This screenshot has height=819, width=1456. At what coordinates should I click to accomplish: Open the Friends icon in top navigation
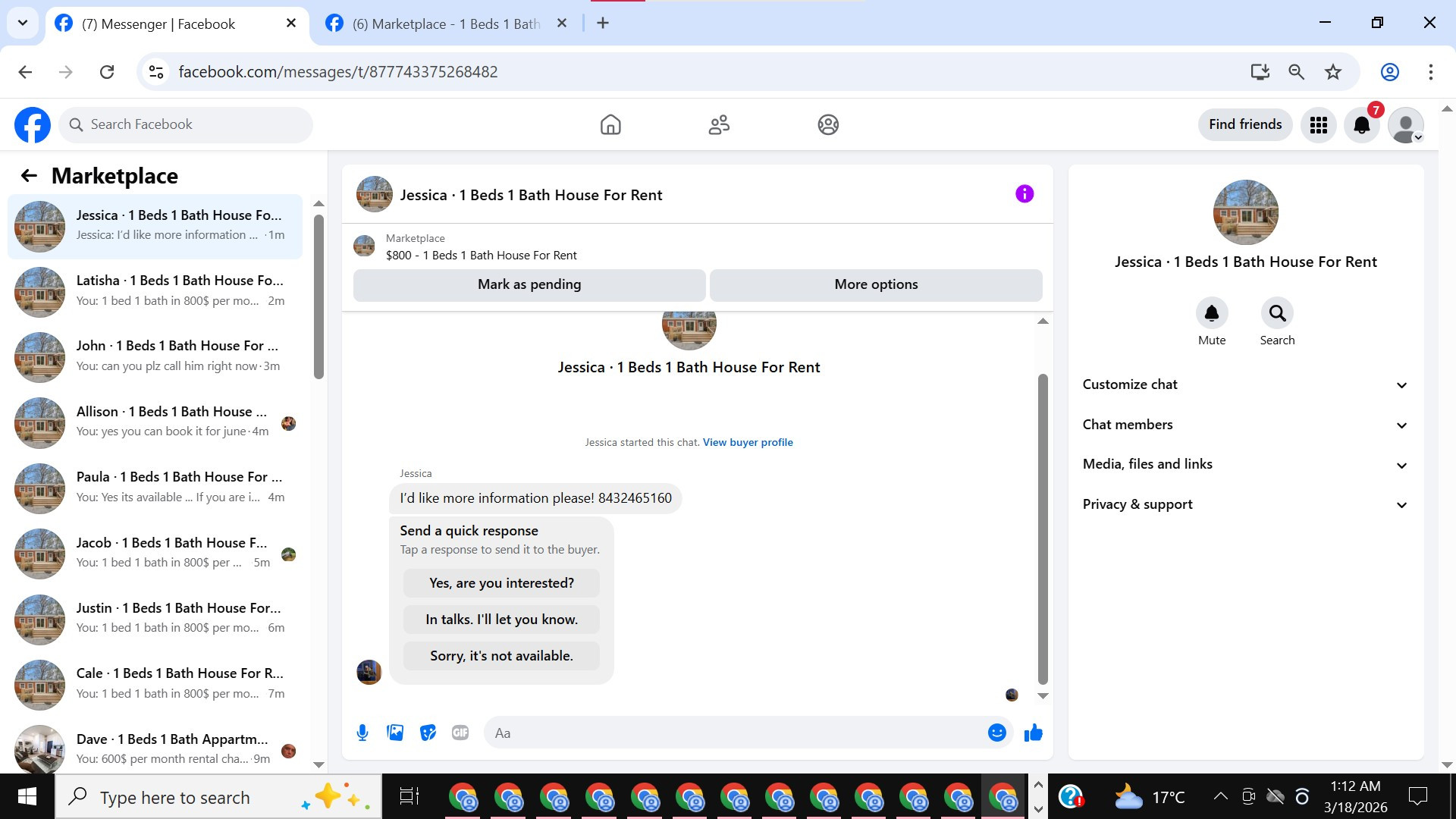[719, 124]
